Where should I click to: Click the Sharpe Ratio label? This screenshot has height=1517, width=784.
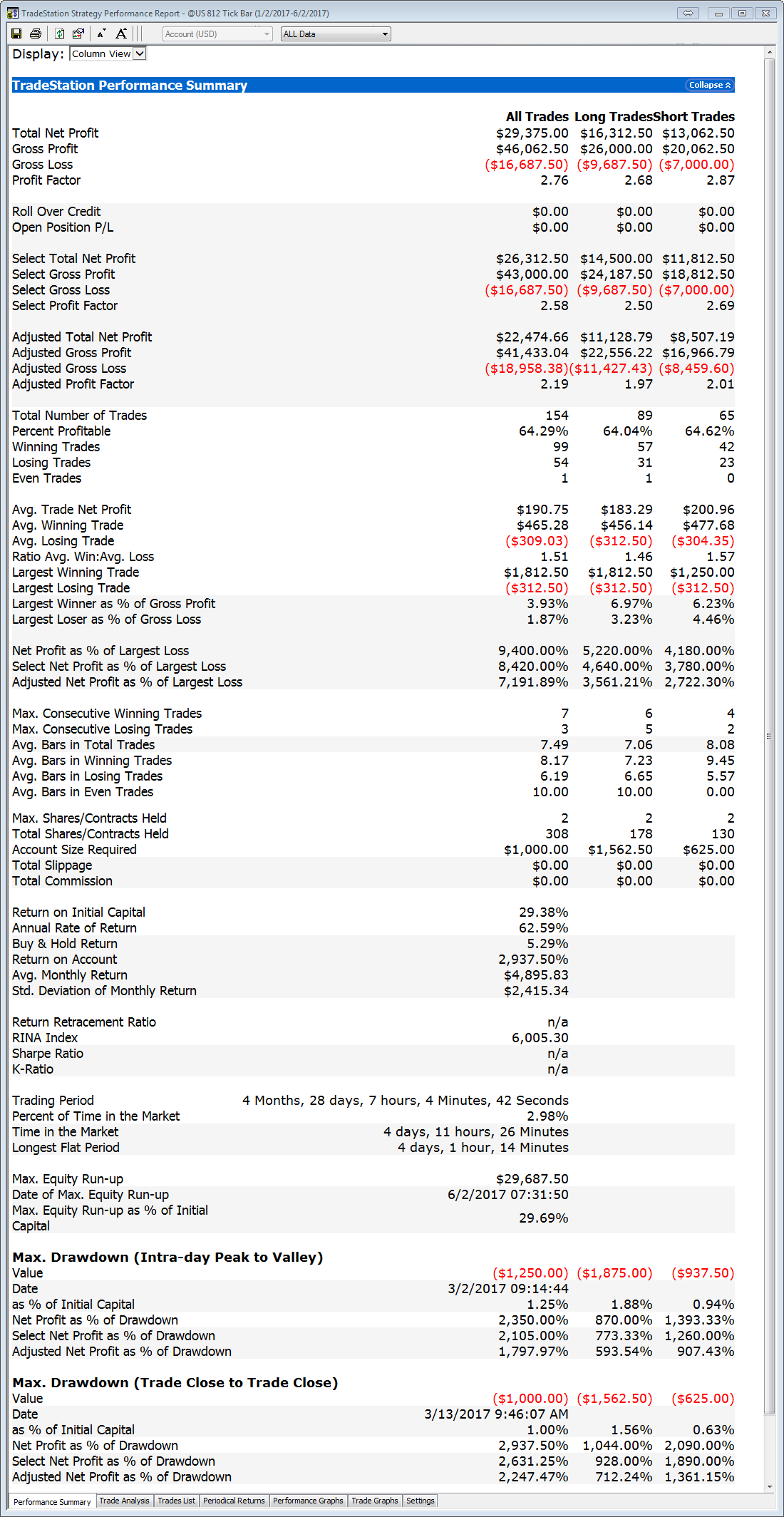coord(48,1054)
